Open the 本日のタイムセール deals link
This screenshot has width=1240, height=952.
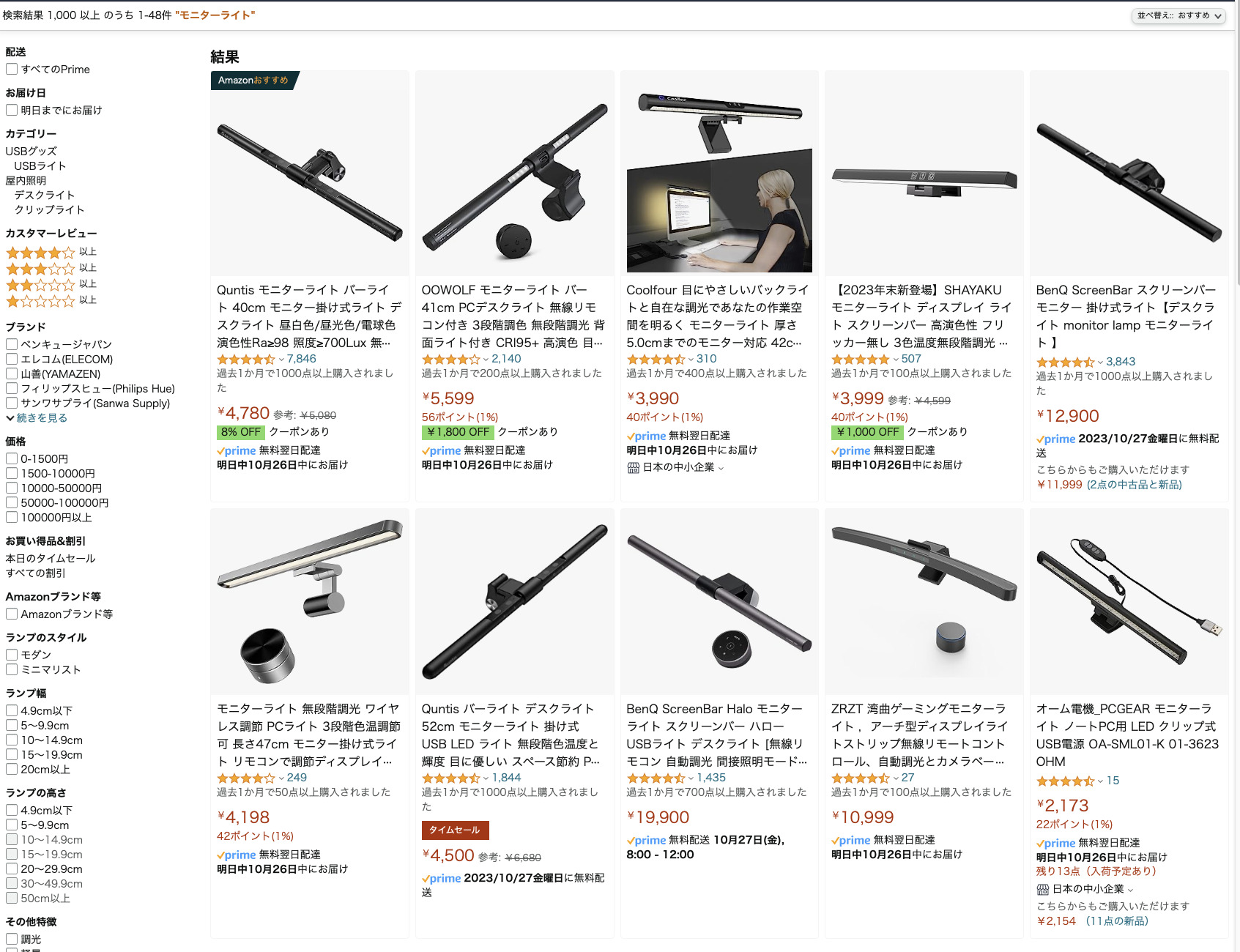(51, 558)
